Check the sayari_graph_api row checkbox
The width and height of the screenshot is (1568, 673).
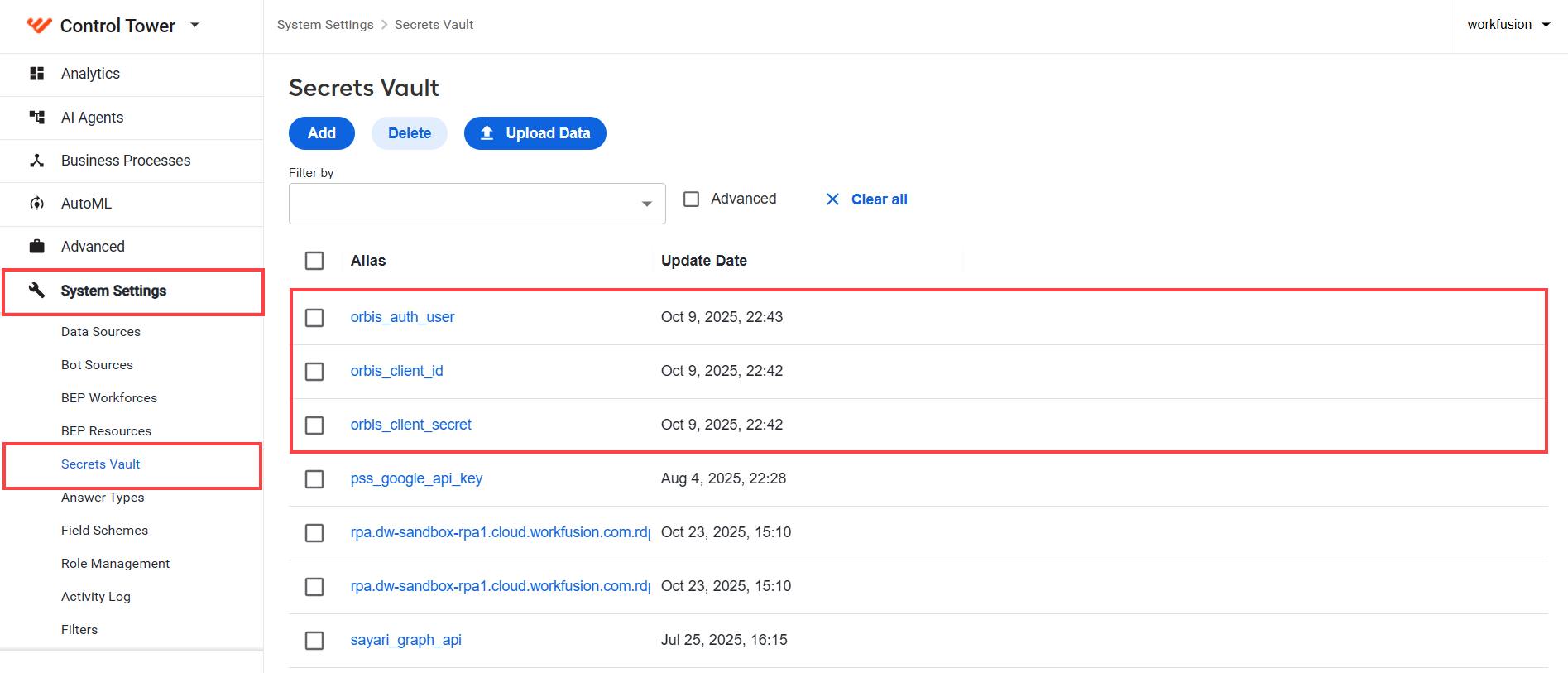point(314,641)
